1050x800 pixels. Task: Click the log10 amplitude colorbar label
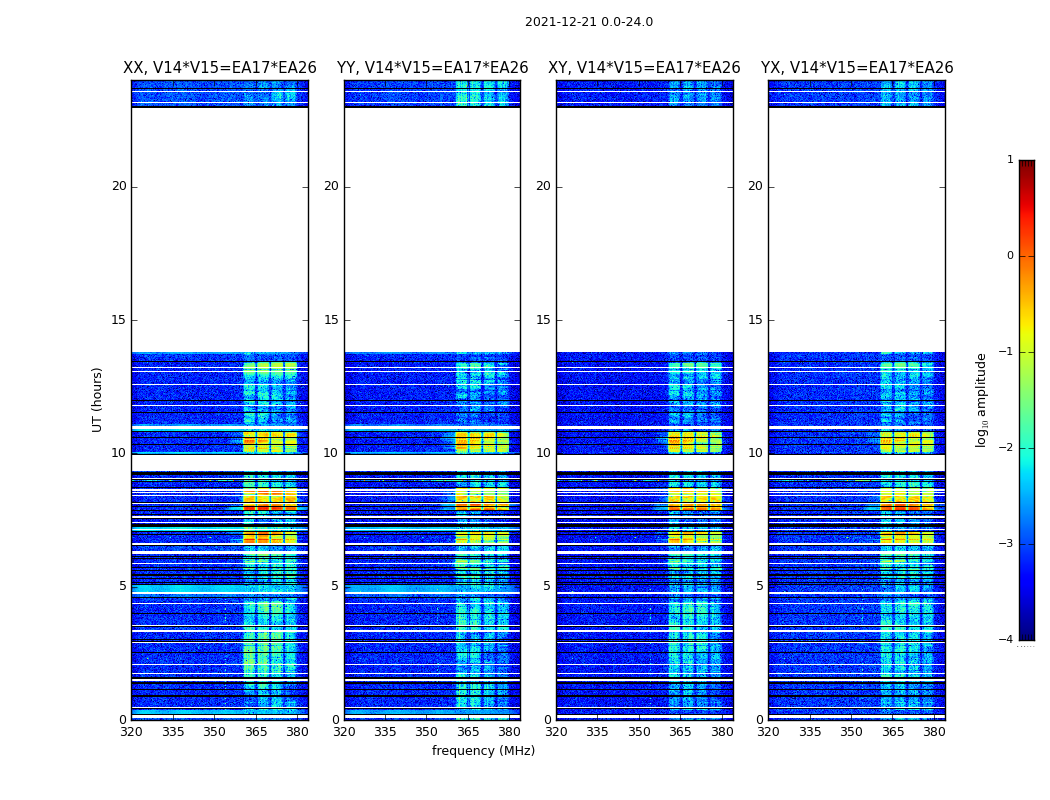pos(981,400)
